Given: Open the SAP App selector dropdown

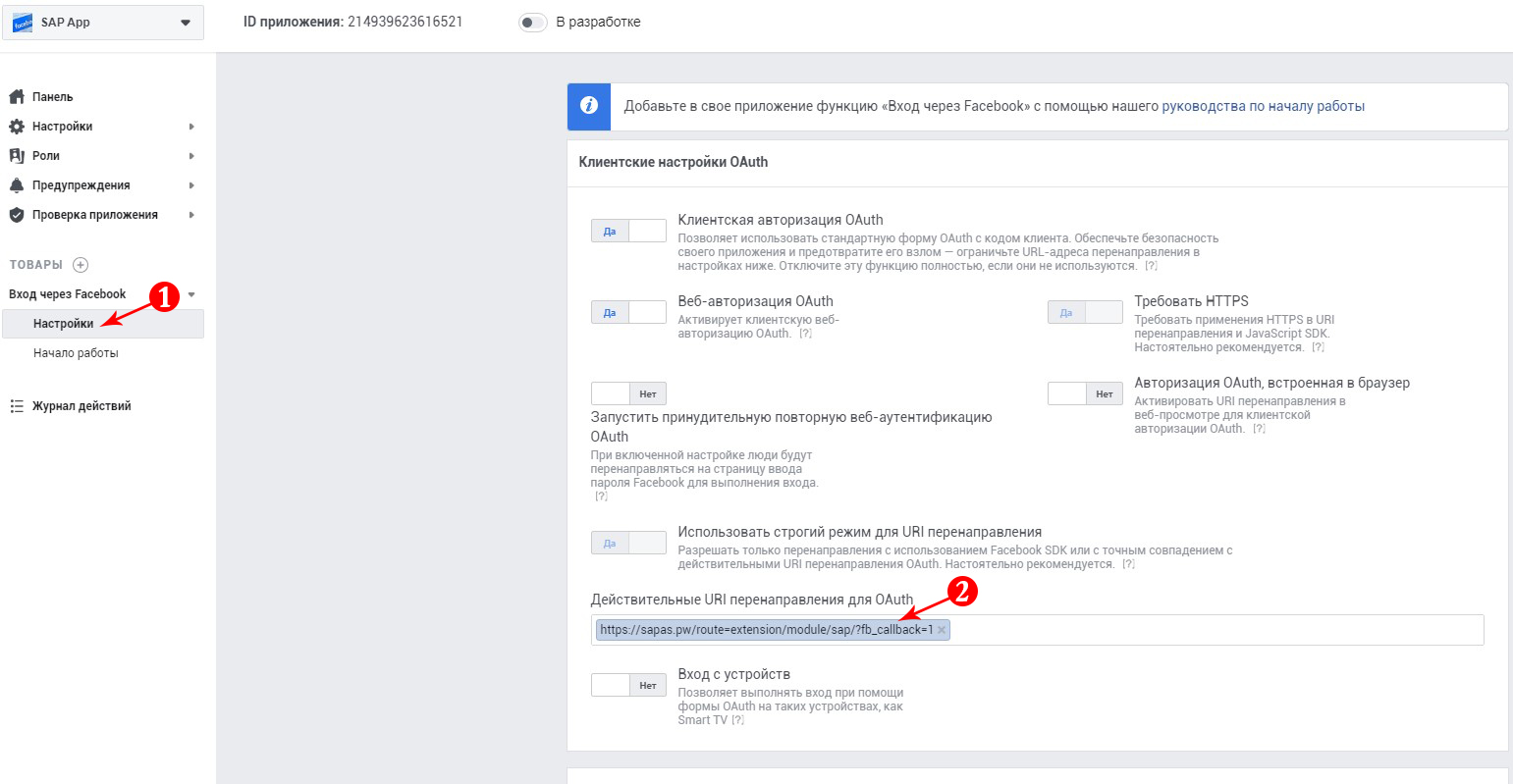Looking at the screenshot, I should point(103,23).
